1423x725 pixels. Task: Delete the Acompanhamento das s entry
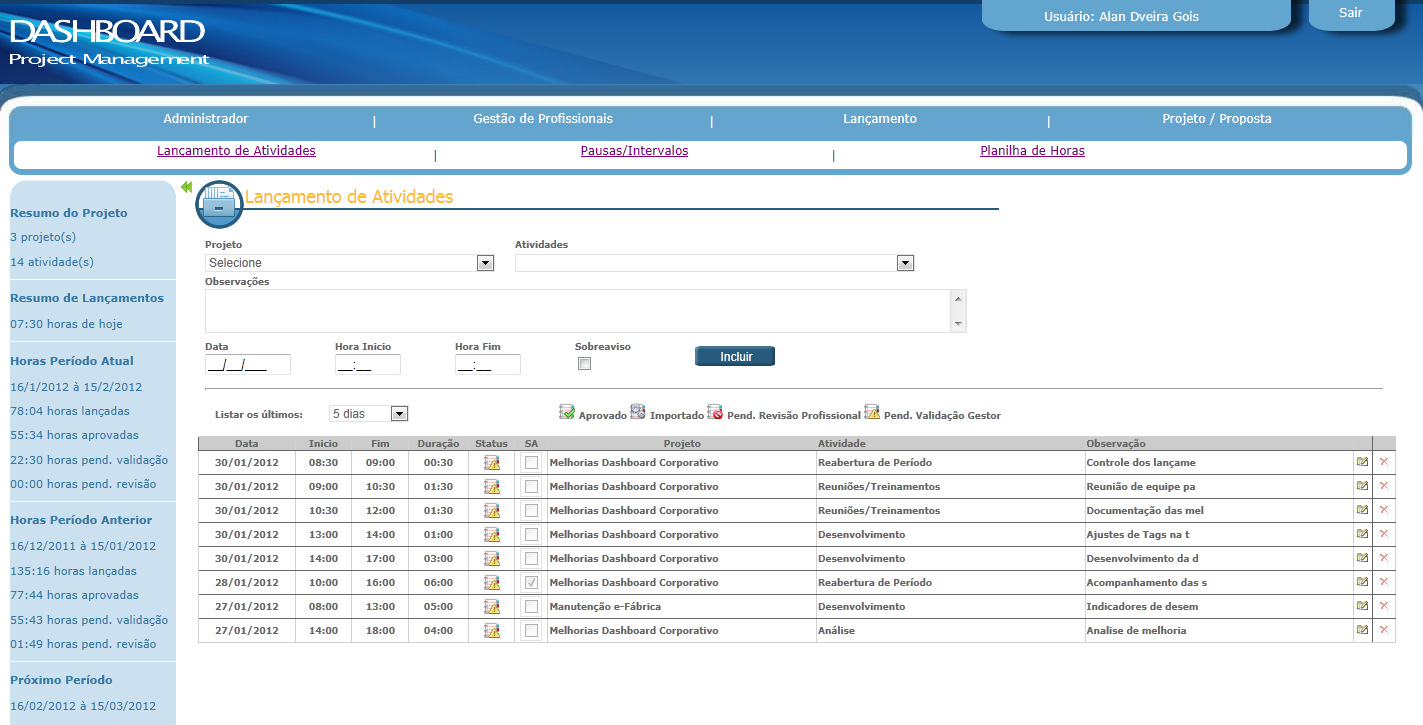(x=1384, y=582)
